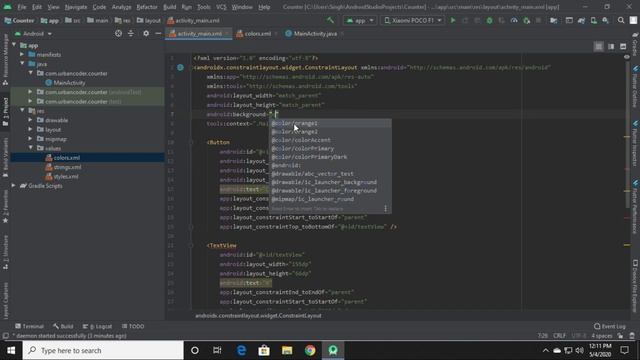Click the layout breadcrumb in navigation bar

pyautogui.click(x=149, y=20)
